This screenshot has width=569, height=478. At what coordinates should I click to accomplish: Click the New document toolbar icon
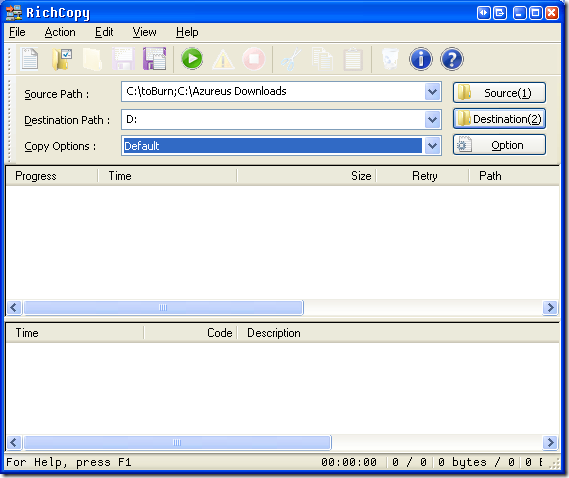pyautogui.click(x=30, y=59)
